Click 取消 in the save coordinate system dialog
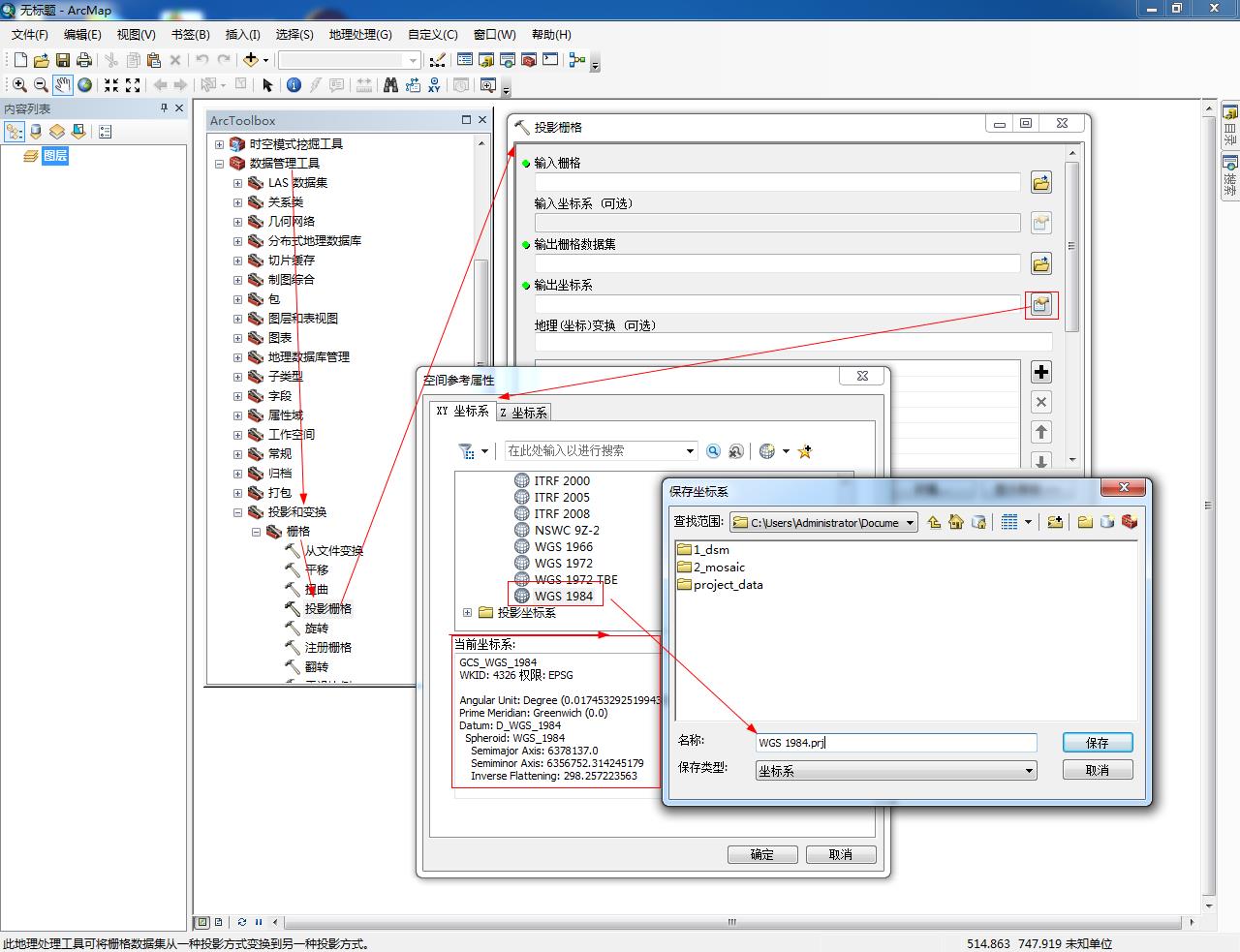The image size is (1240, 952). 1098,770
